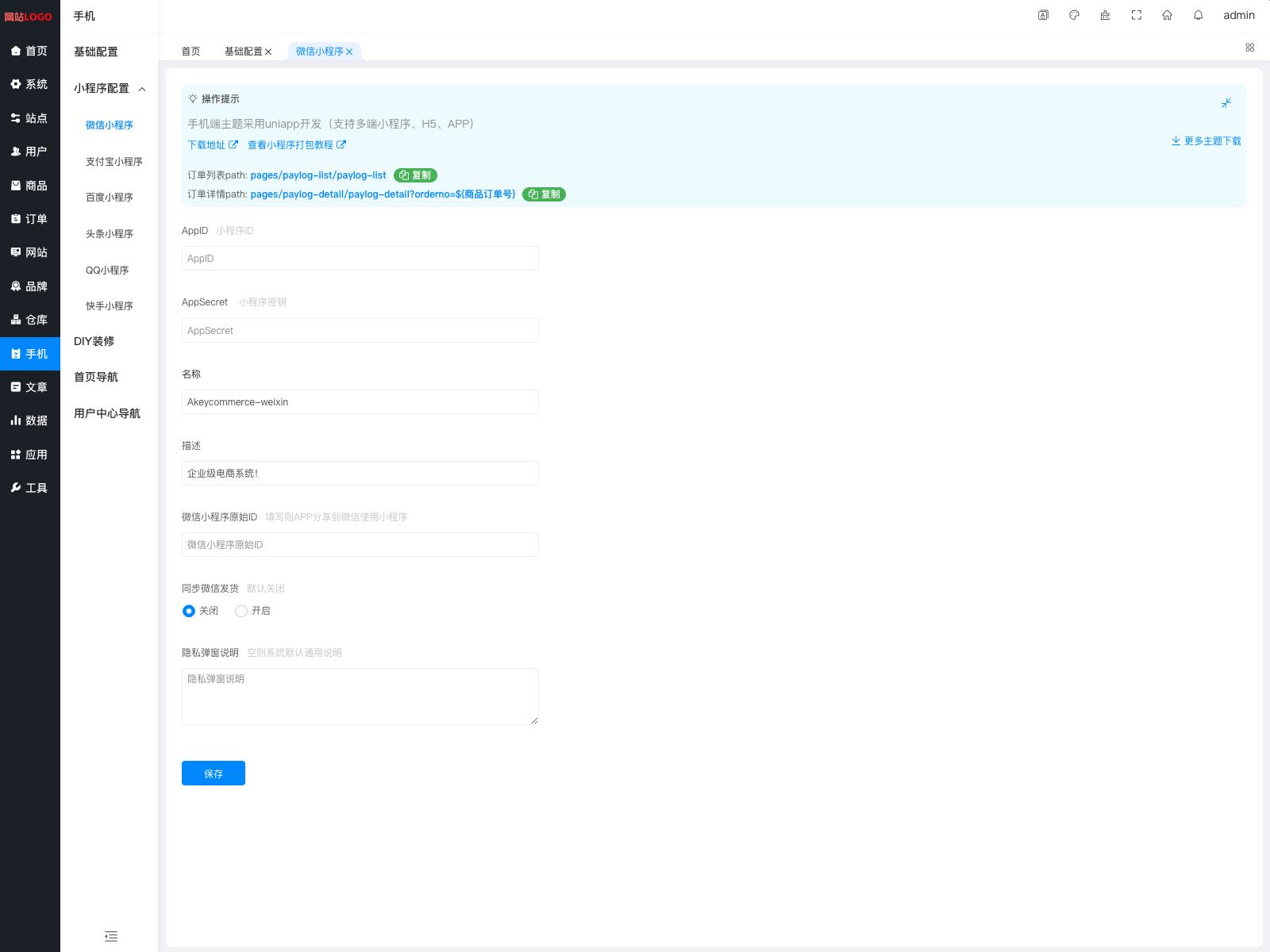Click the language translation icon in header
This screenshot has height=952, width=1270.
click(1043, 15)
